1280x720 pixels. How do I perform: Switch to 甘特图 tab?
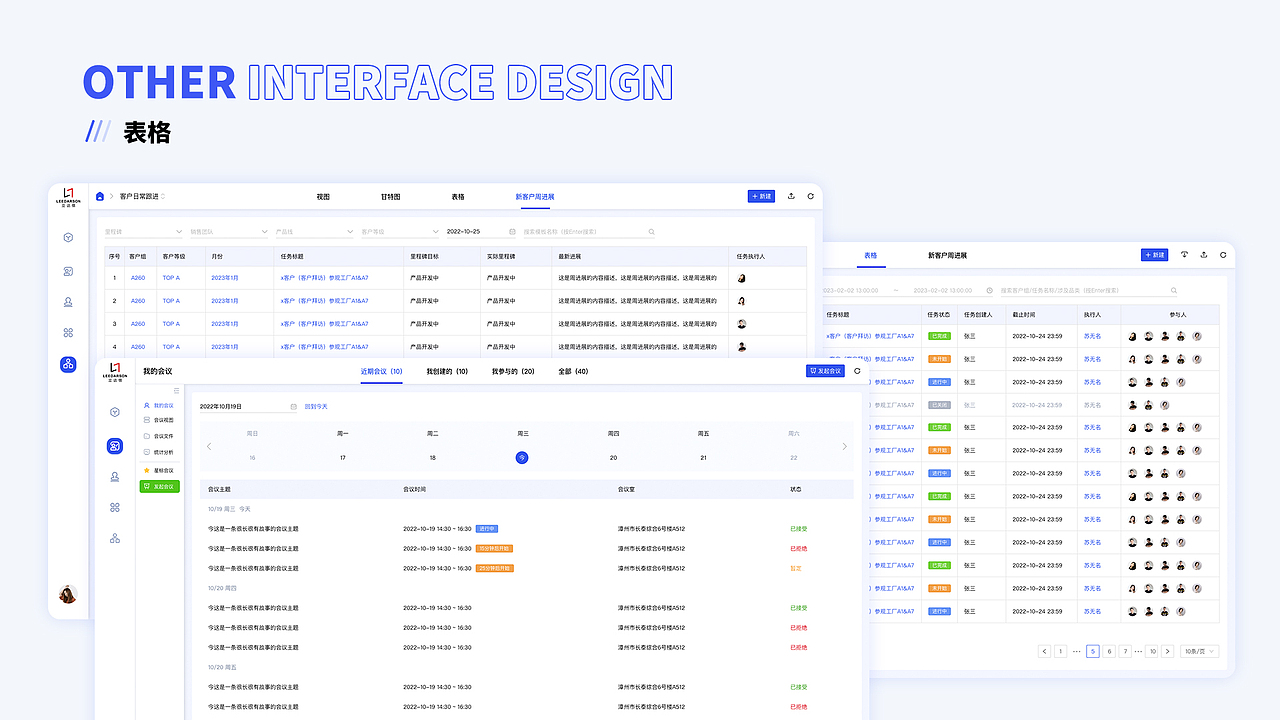(x=390, y=197)
